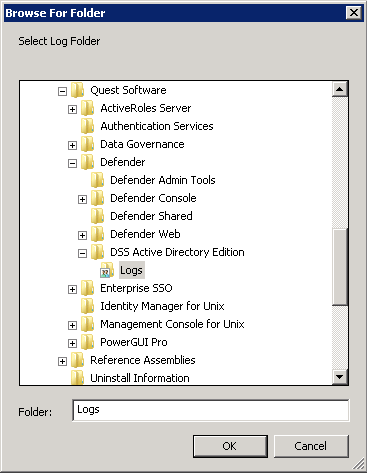Select 'DSS Active Directory Edition' label
The image size is (367, 473).
coord(177,252)
